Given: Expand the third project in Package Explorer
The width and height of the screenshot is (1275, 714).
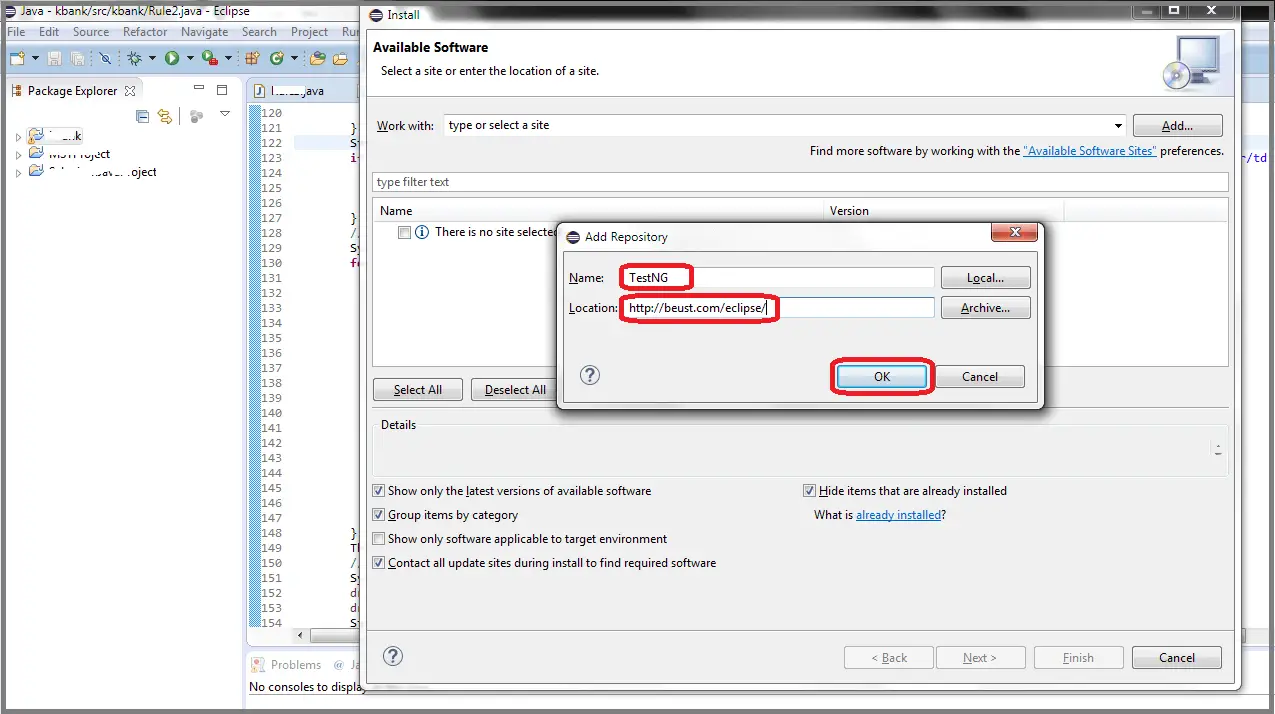Looking at the screenshot, I should tap(18, 173).
